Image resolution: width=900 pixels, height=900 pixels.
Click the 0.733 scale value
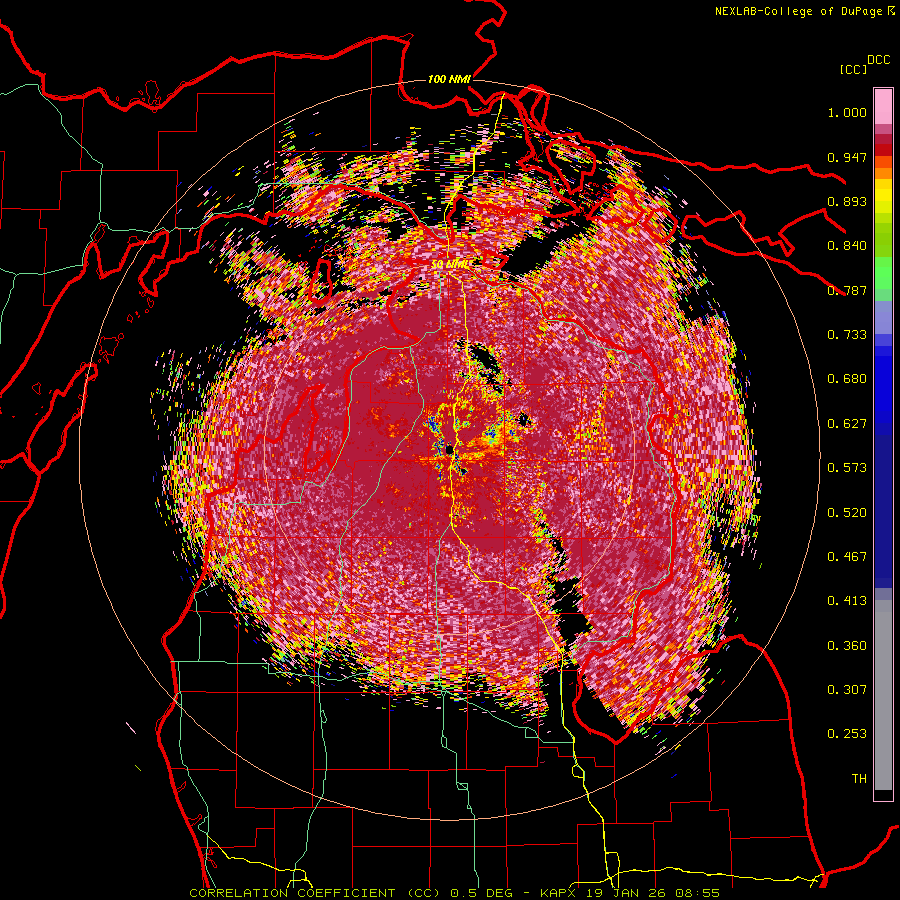point(847,335)
